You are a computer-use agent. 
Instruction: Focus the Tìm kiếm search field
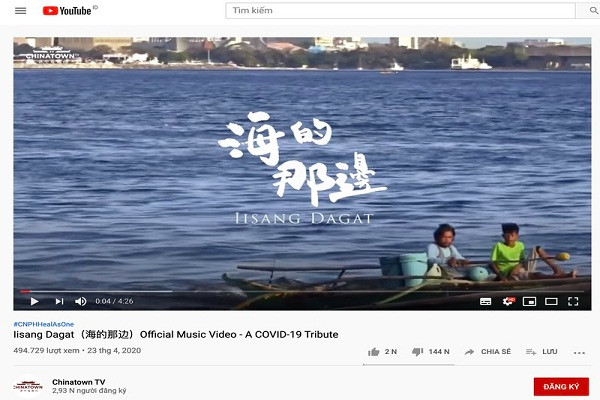coord(400,11)
